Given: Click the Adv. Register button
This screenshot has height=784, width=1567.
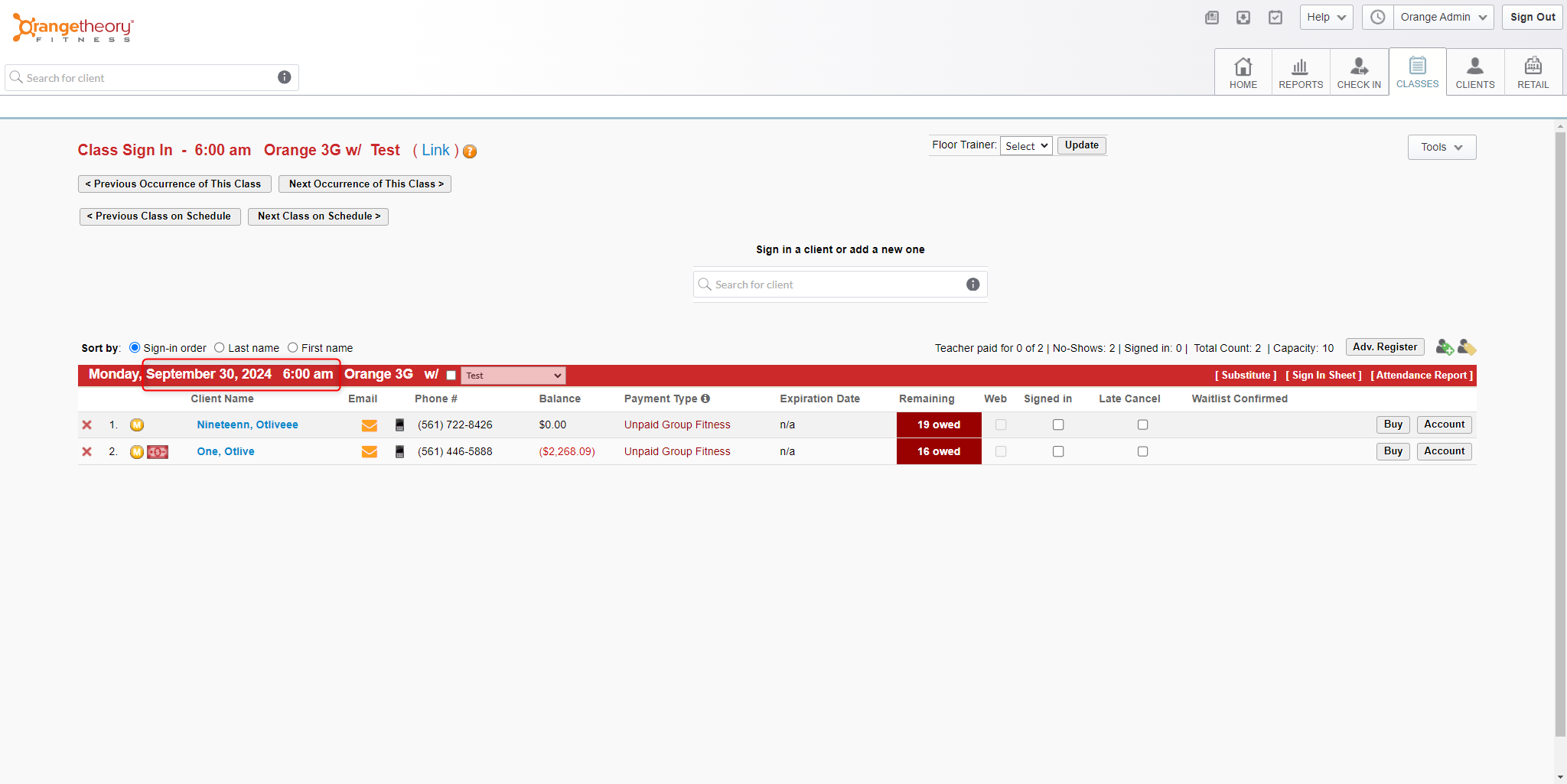Looking at the screenshot, I should 1385,347.
